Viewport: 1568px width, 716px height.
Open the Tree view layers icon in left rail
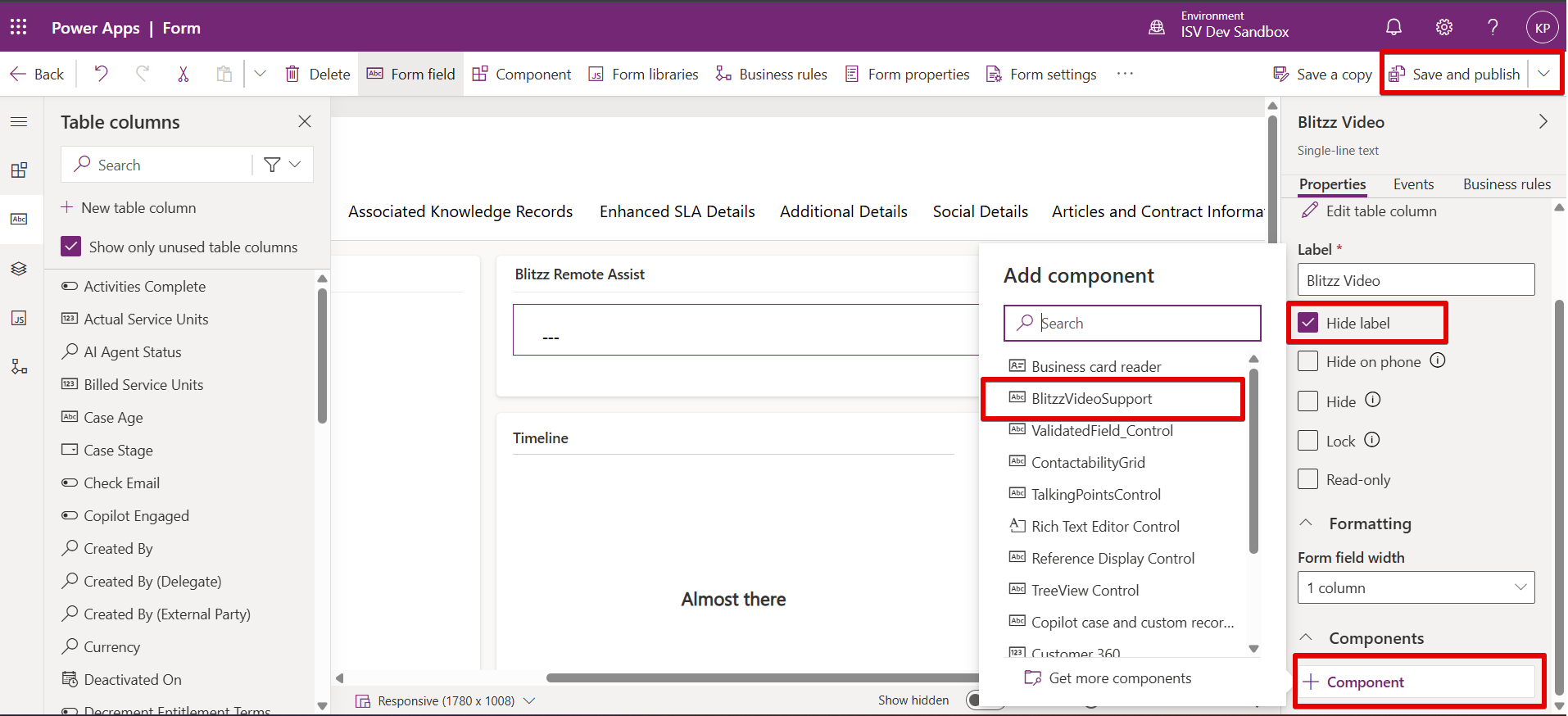pos(19,269)
